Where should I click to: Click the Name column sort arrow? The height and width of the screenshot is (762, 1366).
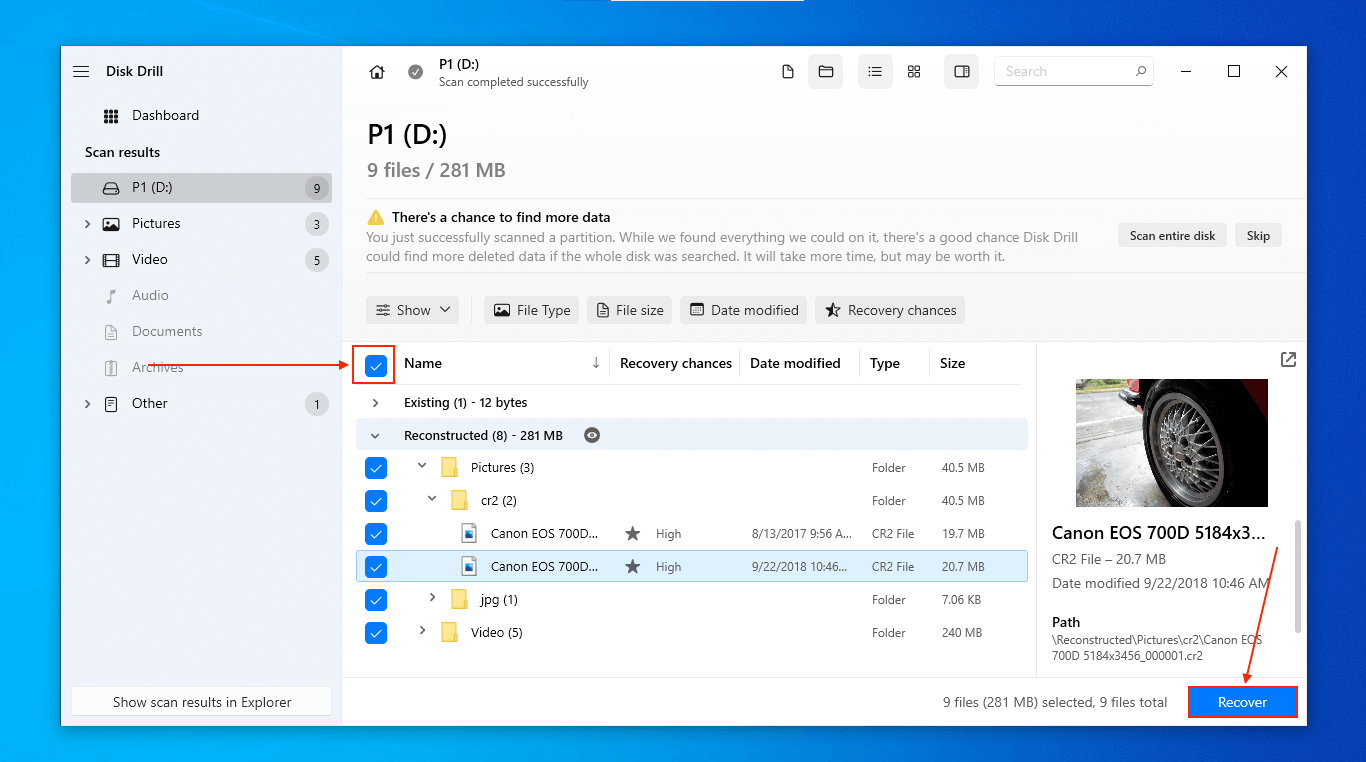tap(596, 363)
